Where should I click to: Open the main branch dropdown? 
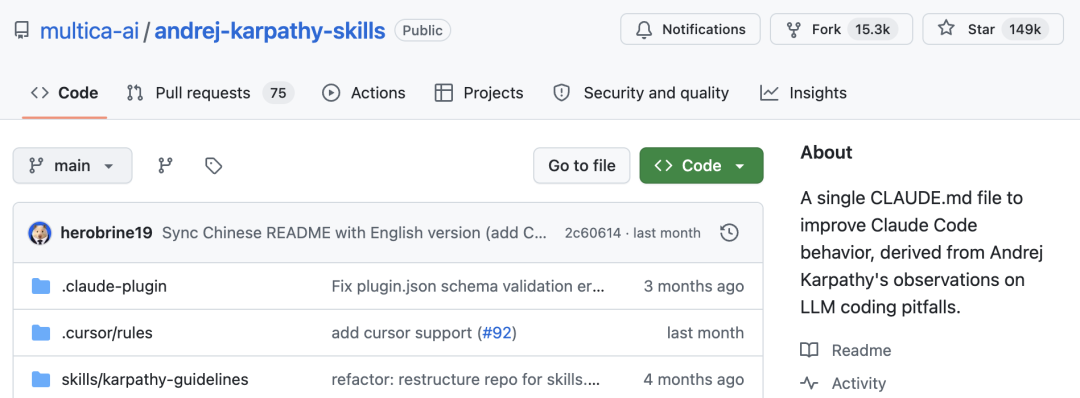[72, 165]
